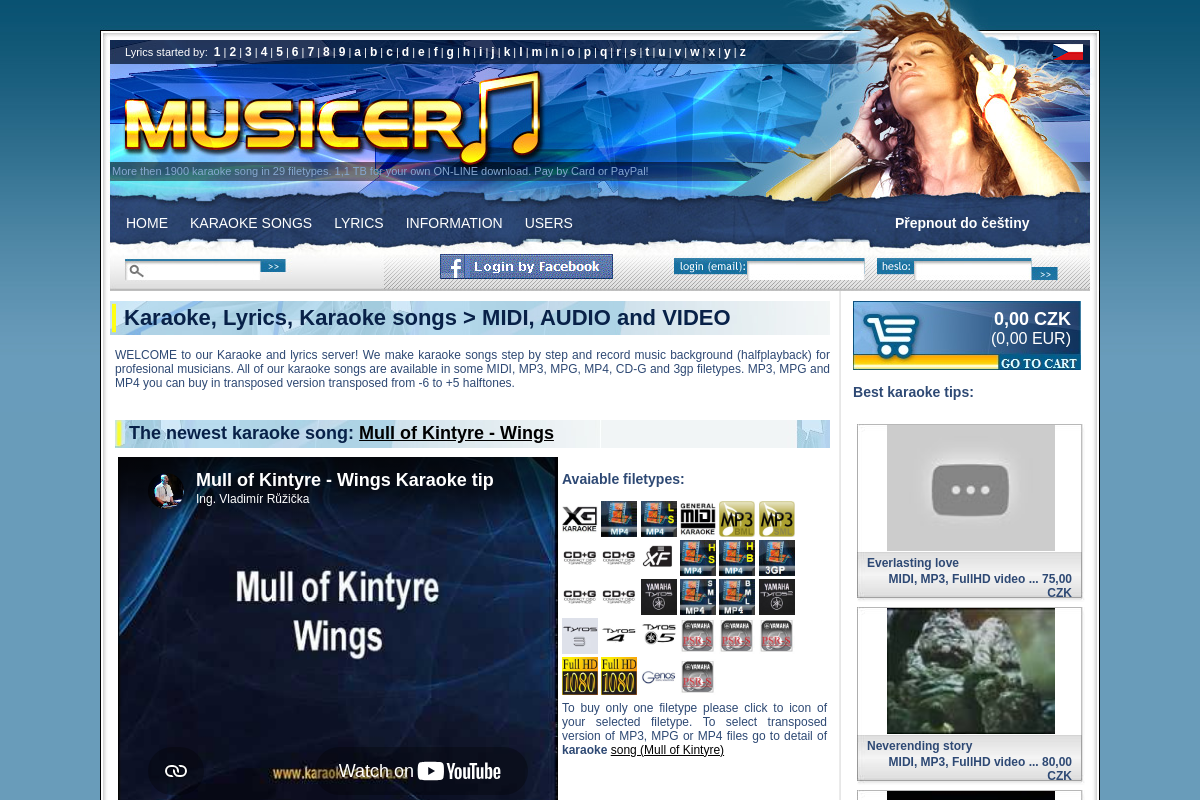Select the Yamaha Tyros filetype icon
Screen dimensions: 1200x800
click(659, 597)
